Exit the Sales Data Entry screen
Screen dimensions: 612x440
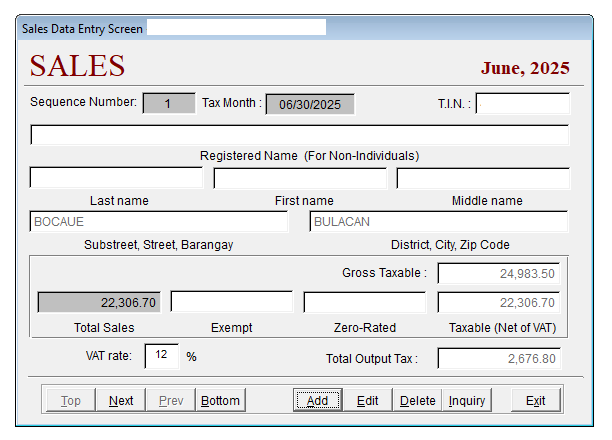click(x=536, y=400)
